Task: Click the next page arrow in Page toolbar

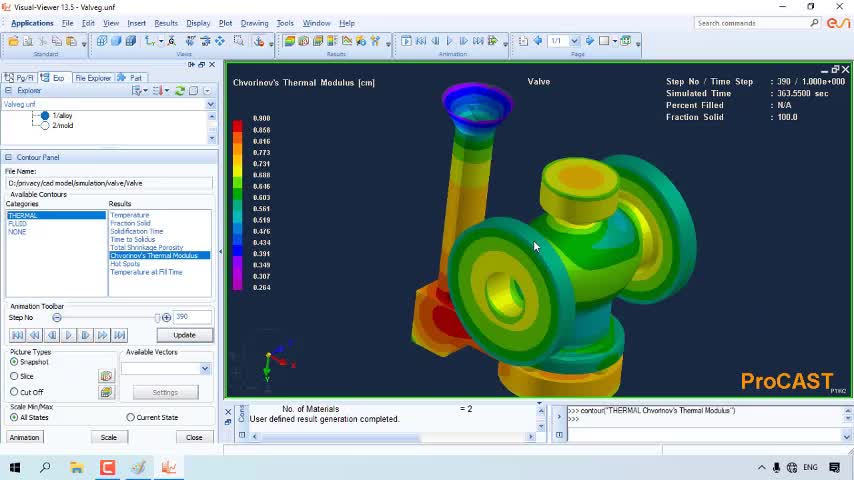Action: click(x=589, y=41)
